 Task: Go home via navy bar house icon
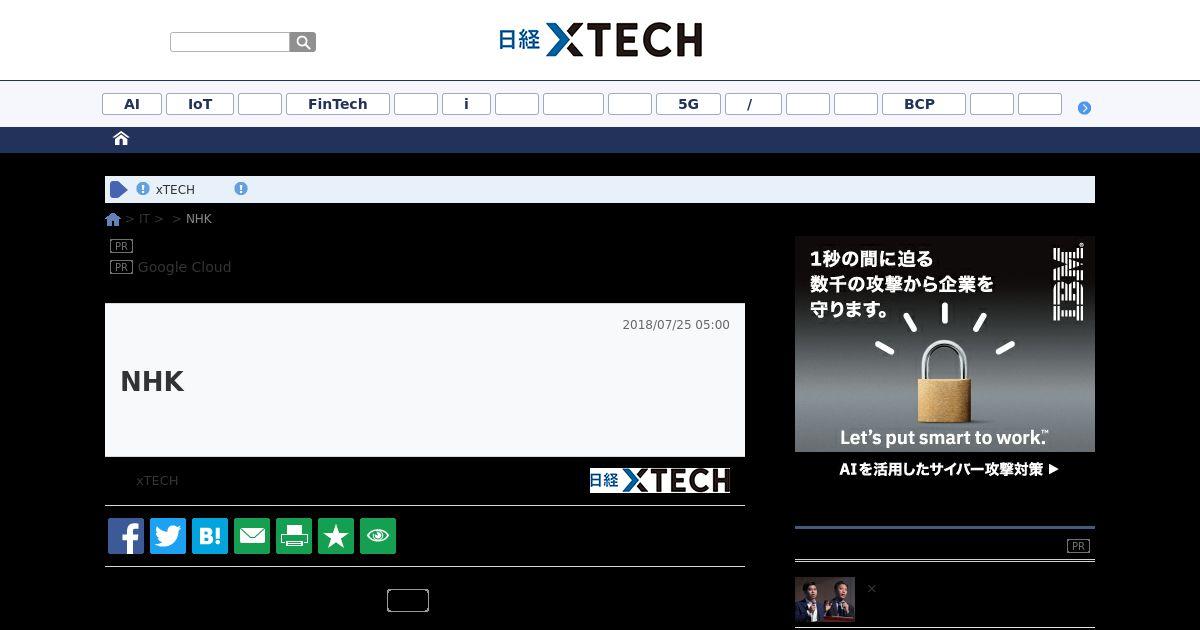[121, 139]
